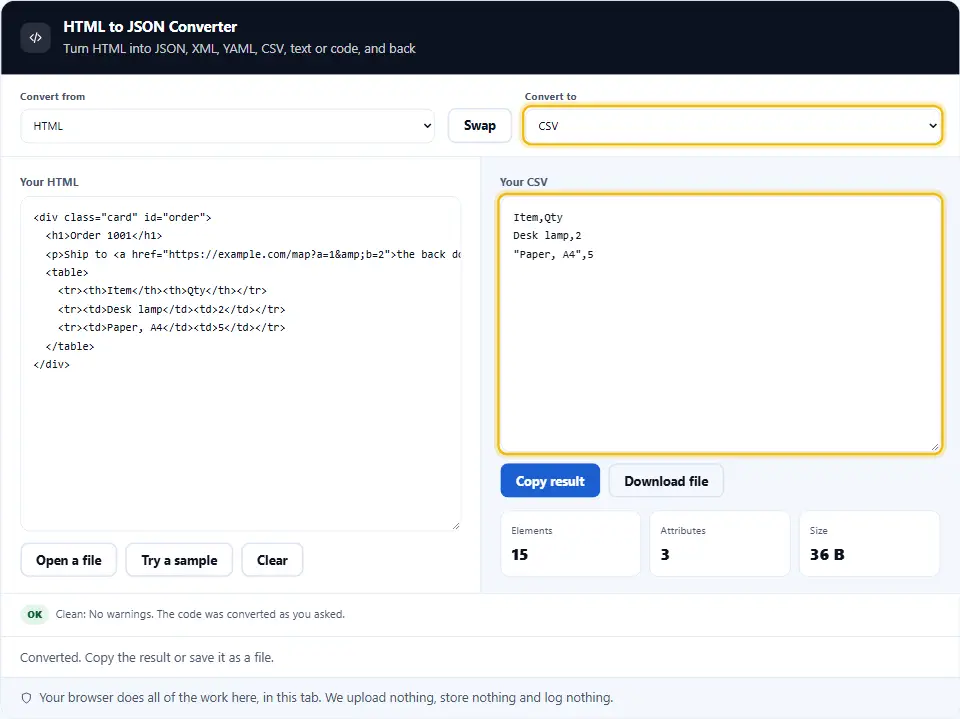Click the Swap button

479,126
